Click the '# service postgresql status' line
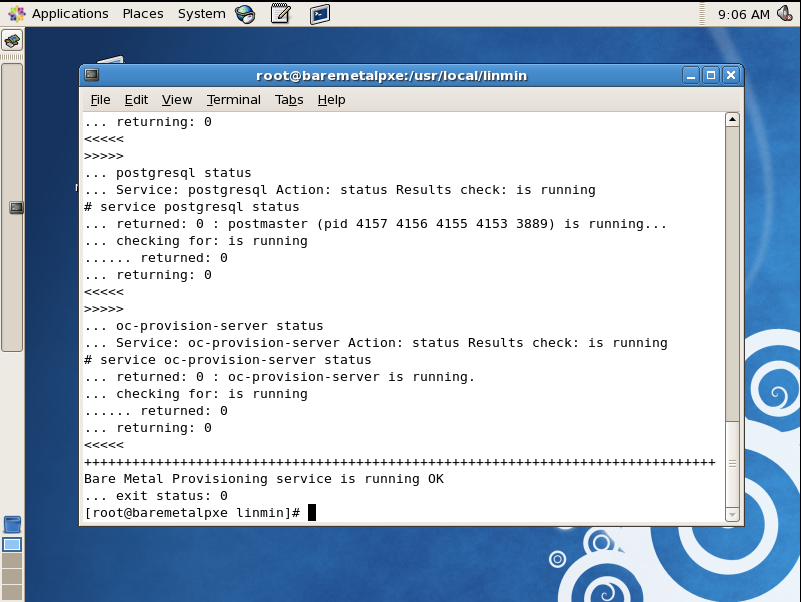 (192, 207)
